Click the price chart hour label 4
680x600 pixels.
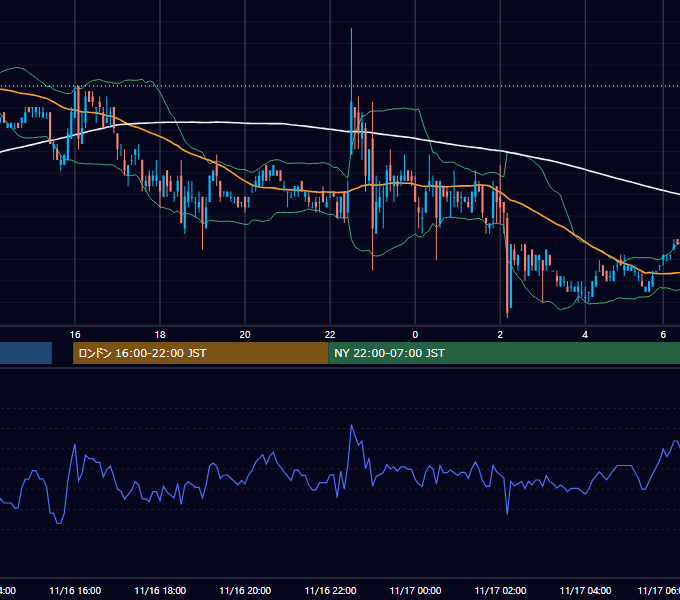click(x=585, y=334)
